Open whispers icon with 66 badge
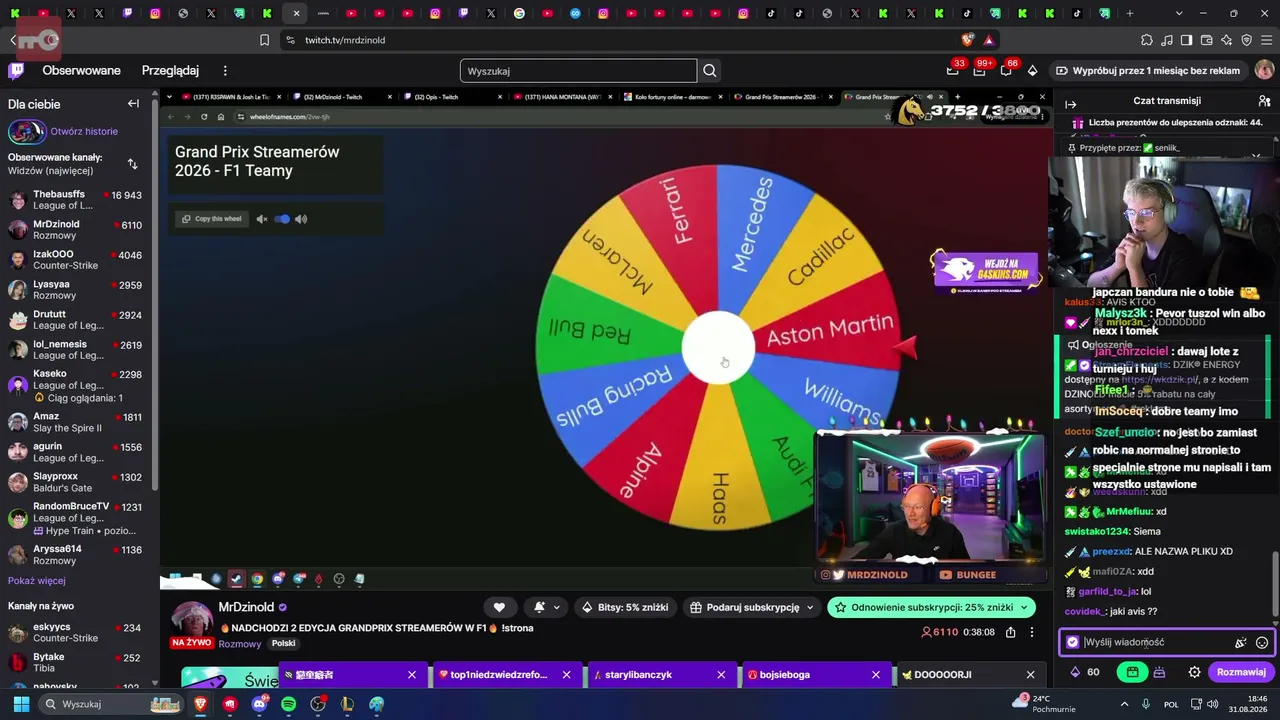This screenshot has height=720, width=1280. [x=1006, y=71]
